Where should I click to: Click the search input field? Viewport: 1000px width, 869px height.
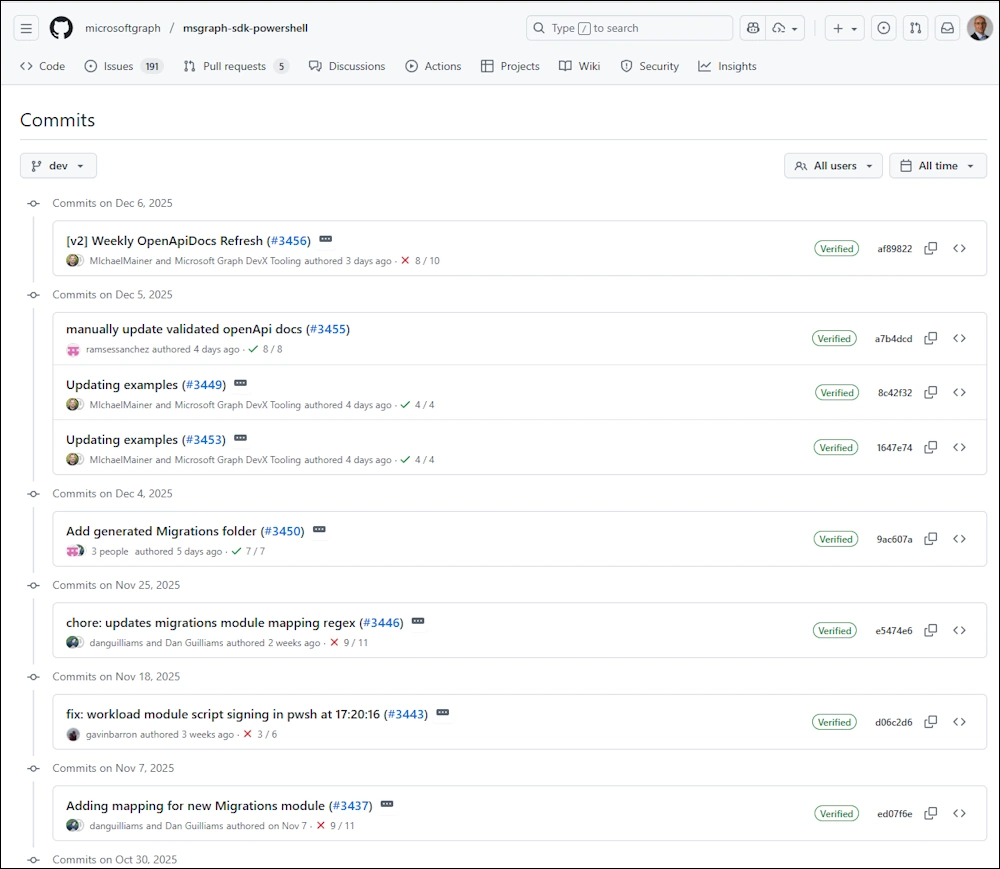[629, 28]
